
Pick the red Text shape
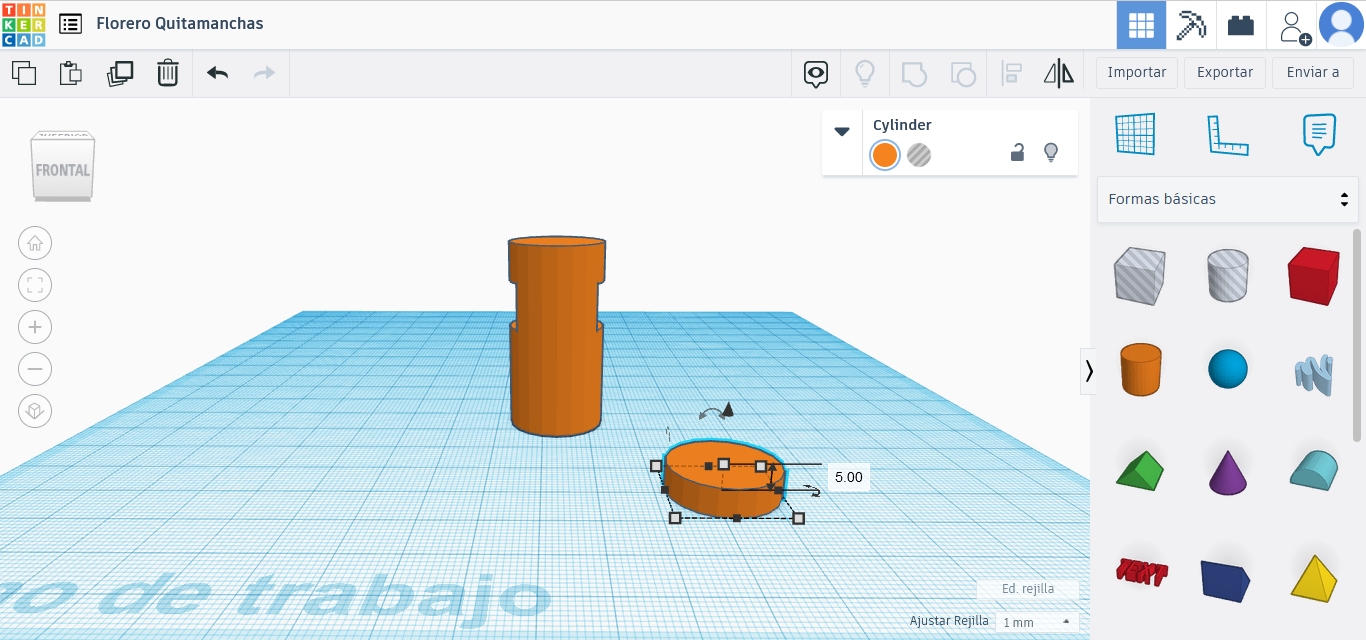pos(1141,573)
